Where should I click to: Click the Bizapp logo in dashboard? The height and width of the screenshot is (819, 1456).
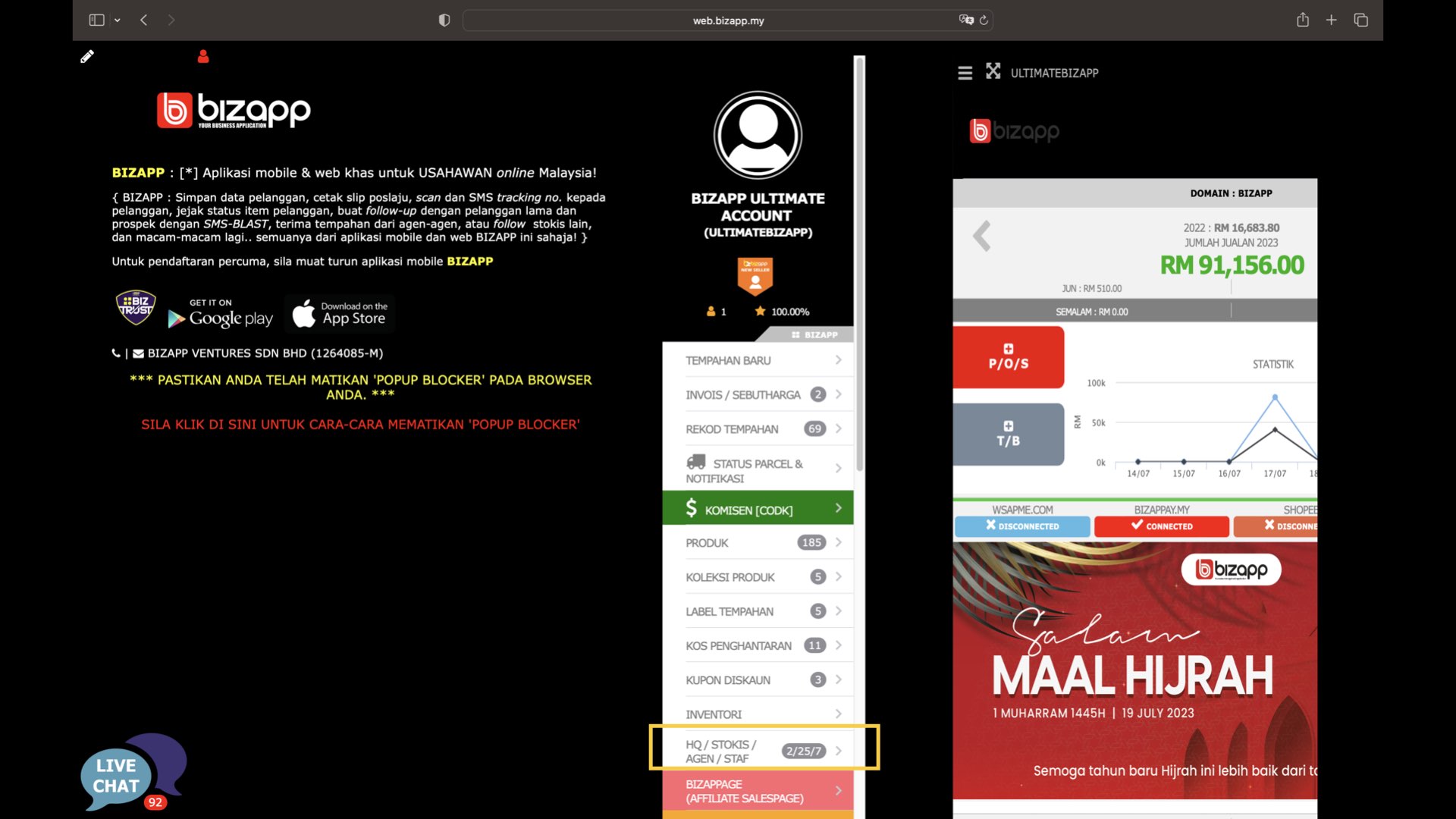[1015, 131]
